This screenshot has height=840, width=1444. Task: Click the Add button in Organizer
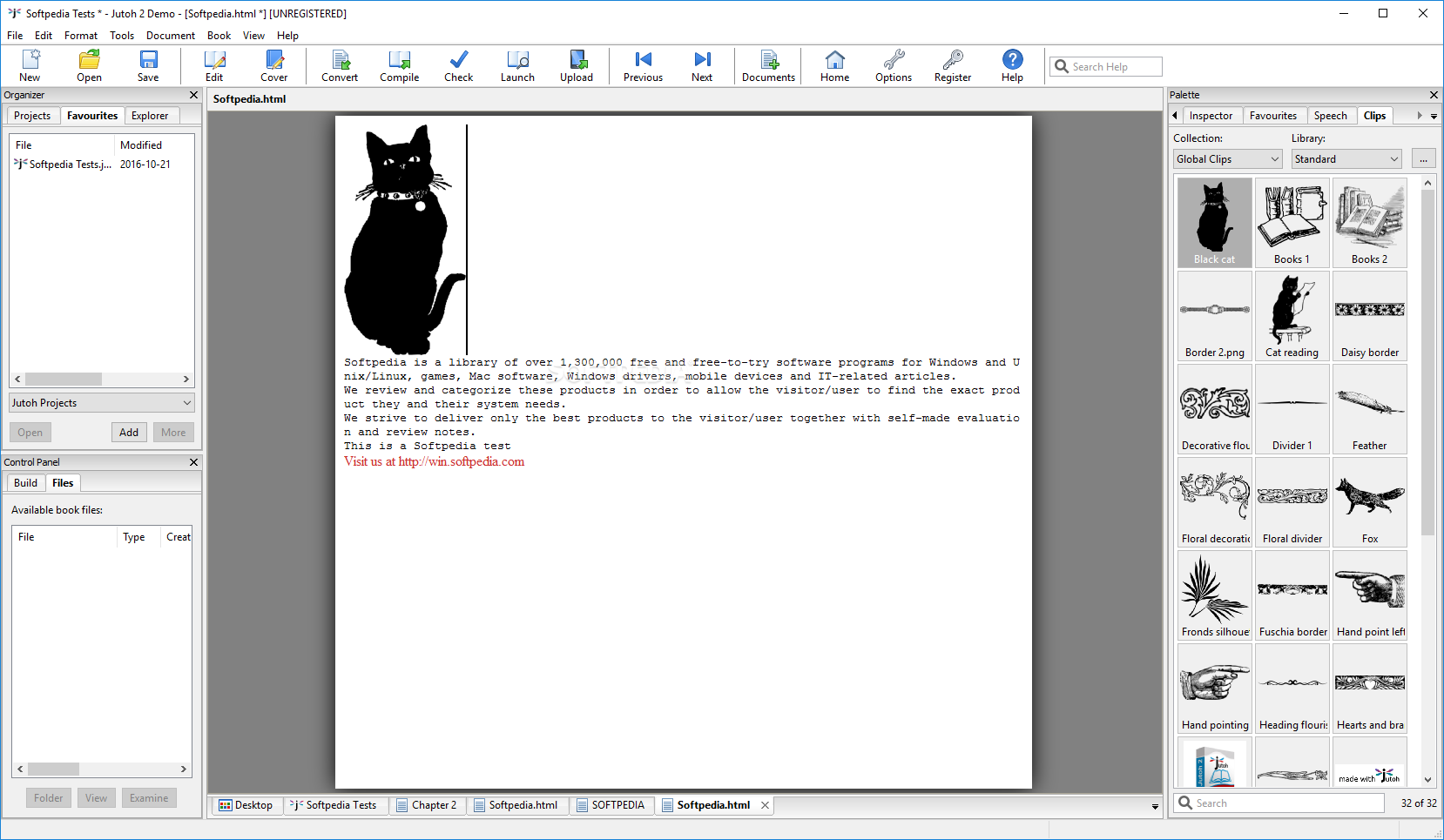click(129, 433)
